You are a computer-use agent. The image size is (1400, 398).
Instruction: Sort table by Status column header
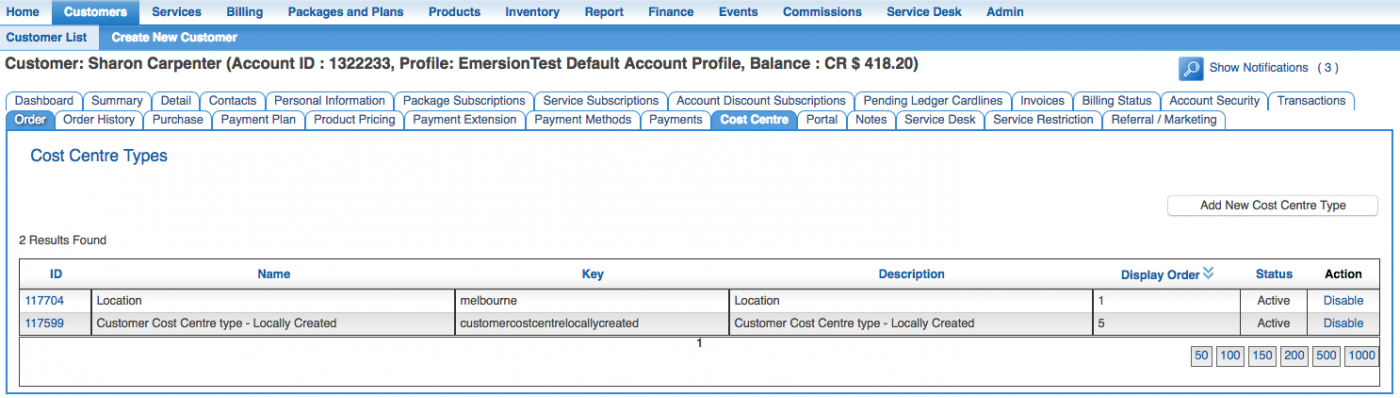coord(1274,274)
